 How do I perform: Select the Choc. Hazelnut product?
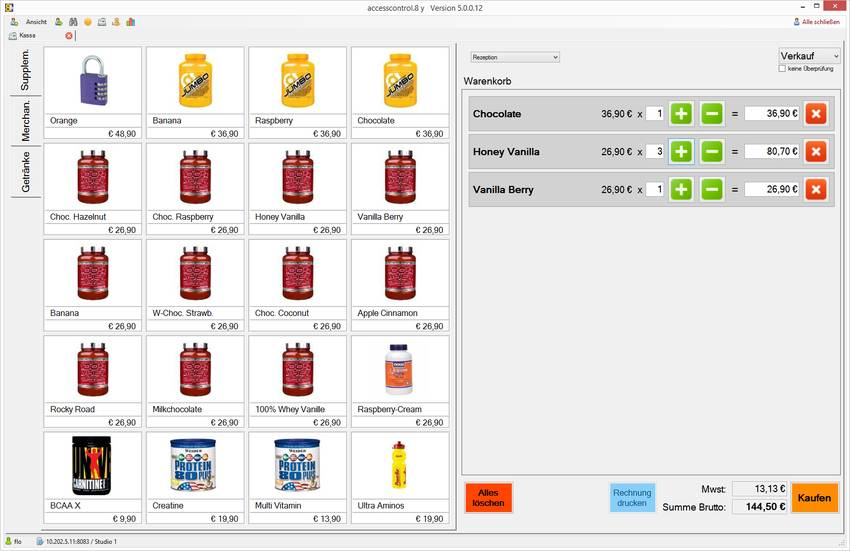(93, 189)
